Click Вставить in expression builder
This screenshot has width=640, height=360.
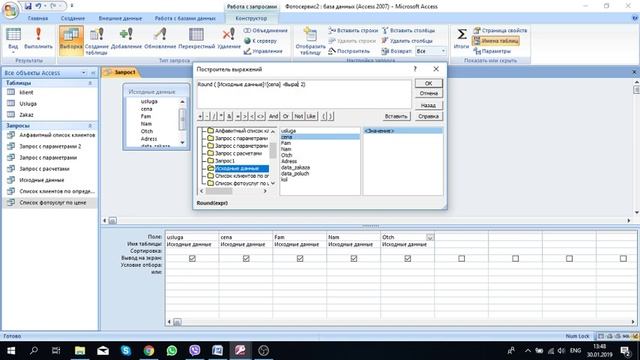pos(396,116)
